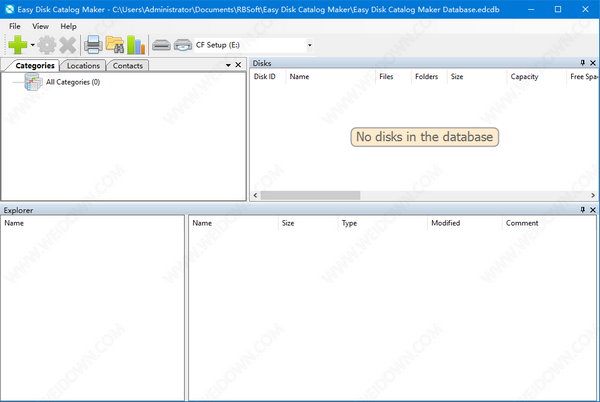Click the gray X delete icon
Screen dimensions: 600x402
[x=68, y=45]
